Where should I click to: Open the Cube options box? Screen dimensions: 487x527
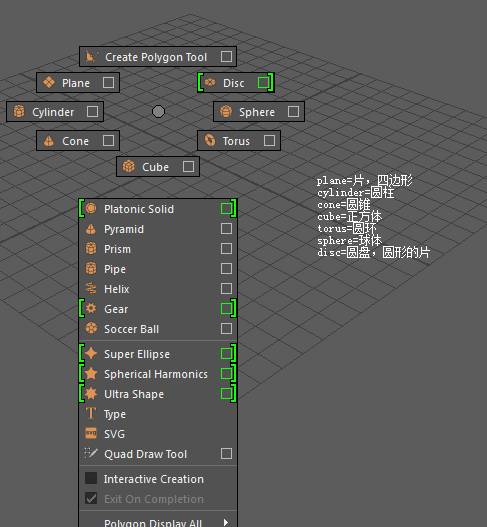point(188,166)
